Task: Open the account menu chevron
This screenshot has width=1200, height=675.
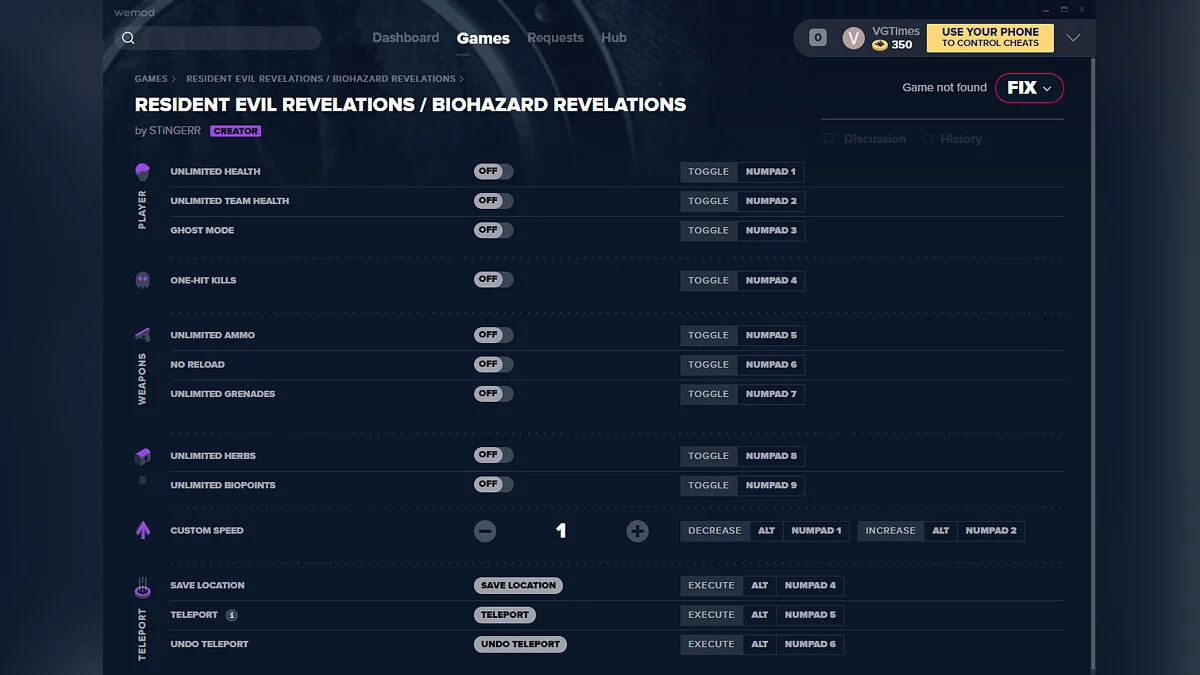Action: pyautogui.click(x=1073, y=38)
